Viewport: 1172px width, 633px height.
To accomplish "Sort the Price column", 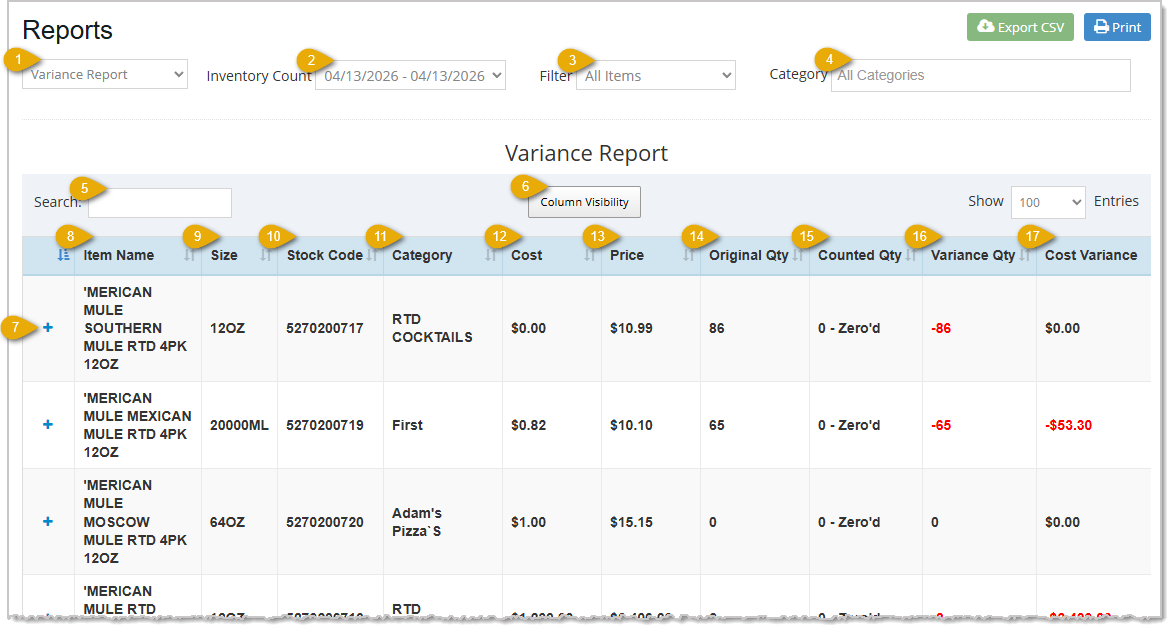I will click(627, 255).
